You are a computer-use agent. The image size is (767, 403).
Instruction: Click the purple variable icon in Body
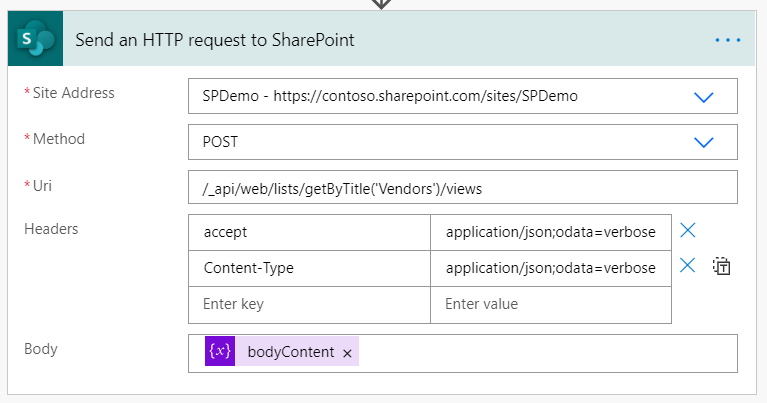point(220,353)
